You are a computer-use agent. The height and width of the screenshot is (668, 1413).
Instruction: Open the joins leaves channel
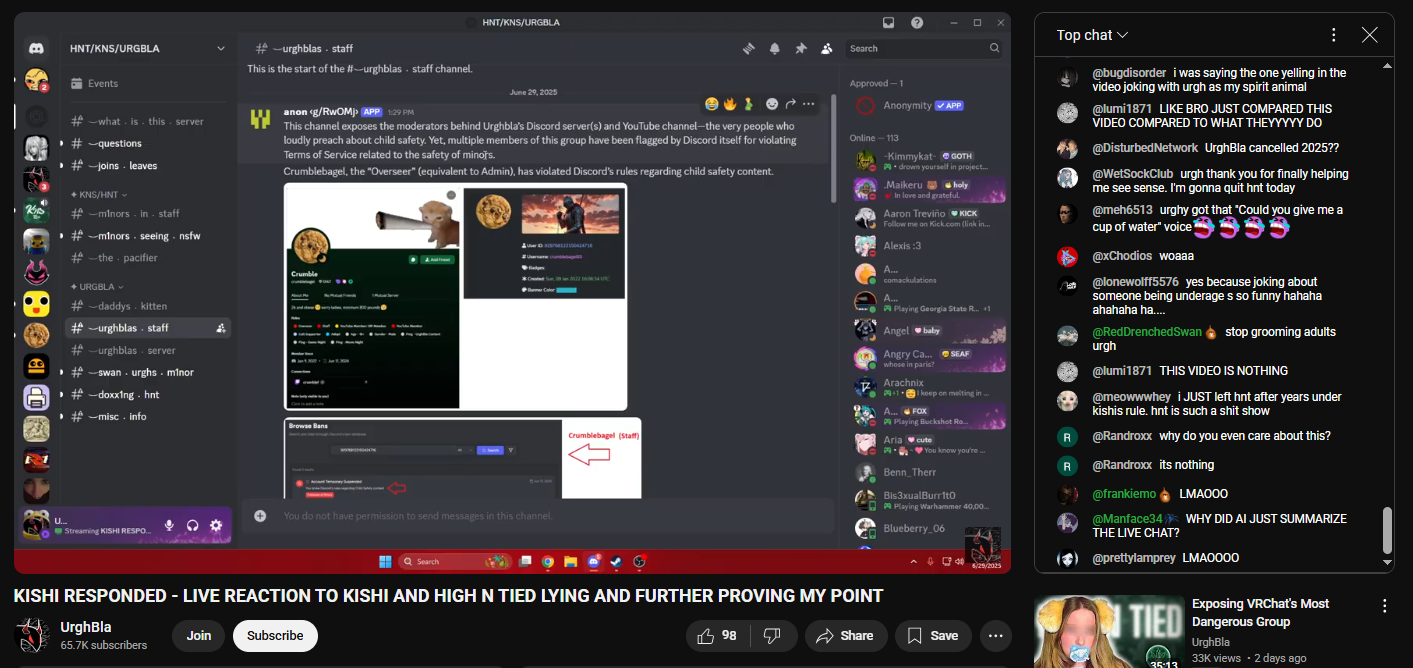(x=148, y=166)
